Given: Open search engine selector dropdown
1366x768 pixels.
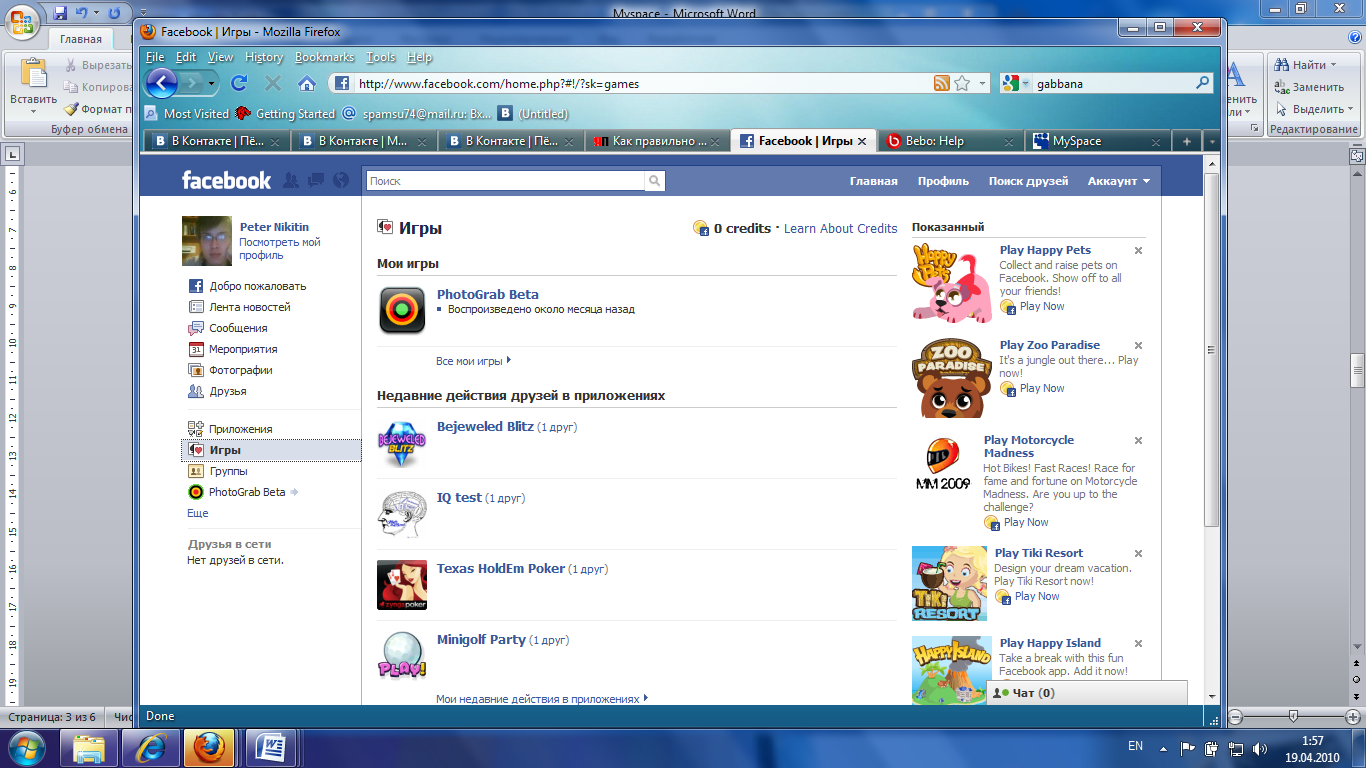Looking at the screenshot, I should click(x=1026, y=84).
